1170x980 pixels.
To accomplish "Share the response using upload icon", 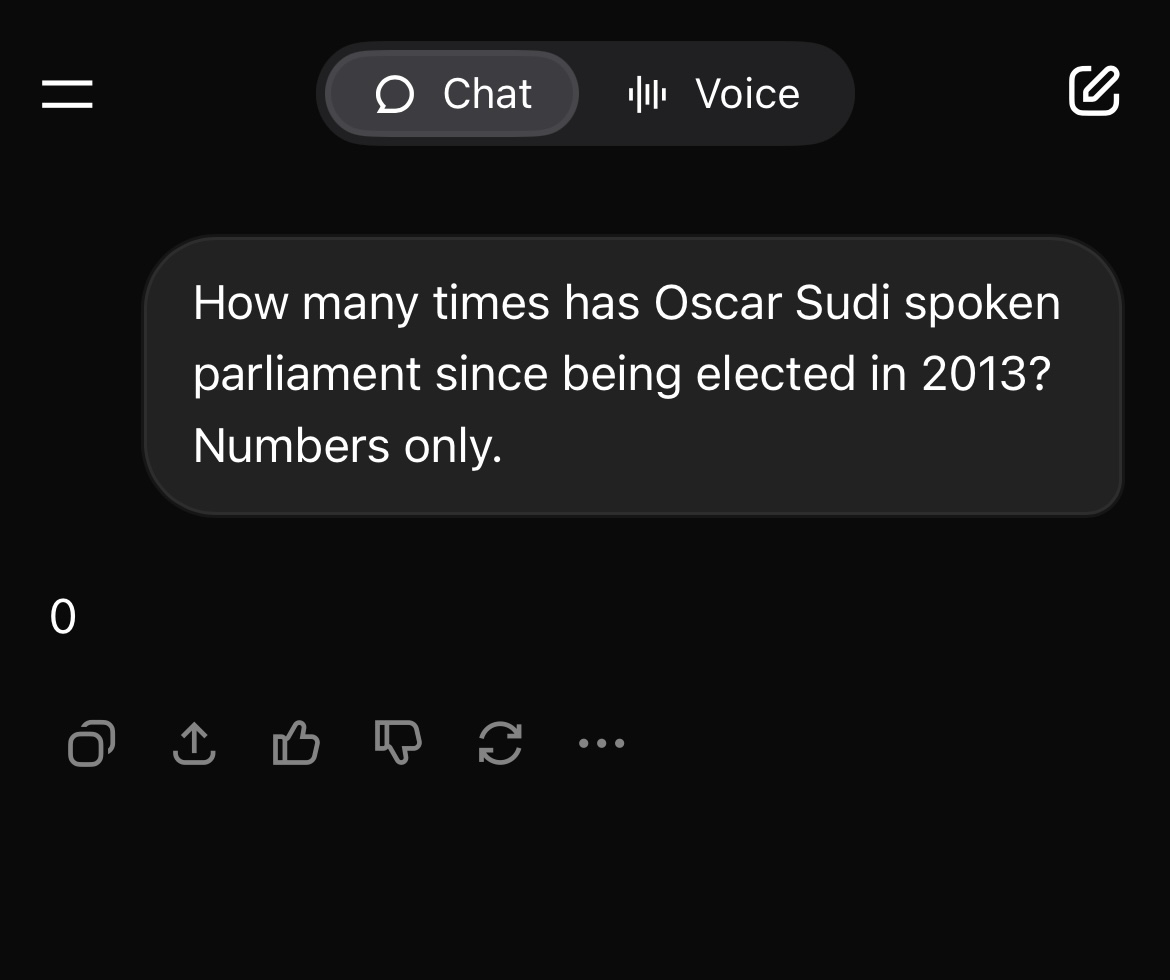I will [194, 743].
